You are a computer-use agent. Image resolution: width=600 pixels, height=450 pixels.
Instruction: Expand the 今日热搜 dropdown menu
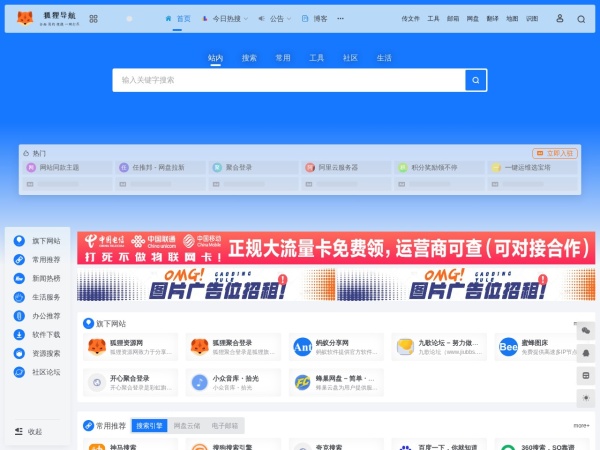pyautogui.click(x=225, y=18)
